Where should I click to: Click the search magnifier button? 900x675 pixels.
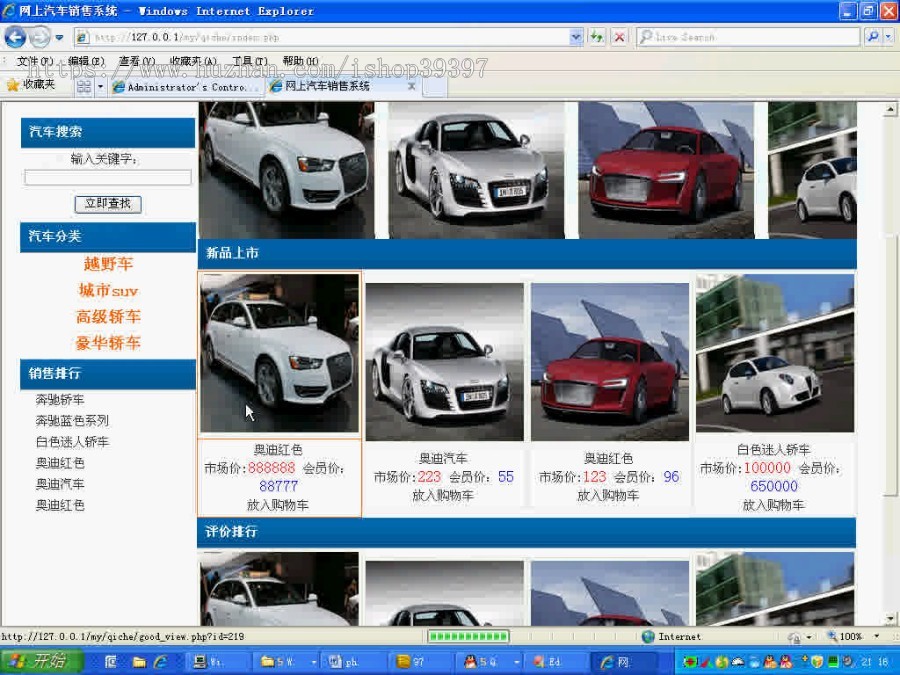point(872,37)
